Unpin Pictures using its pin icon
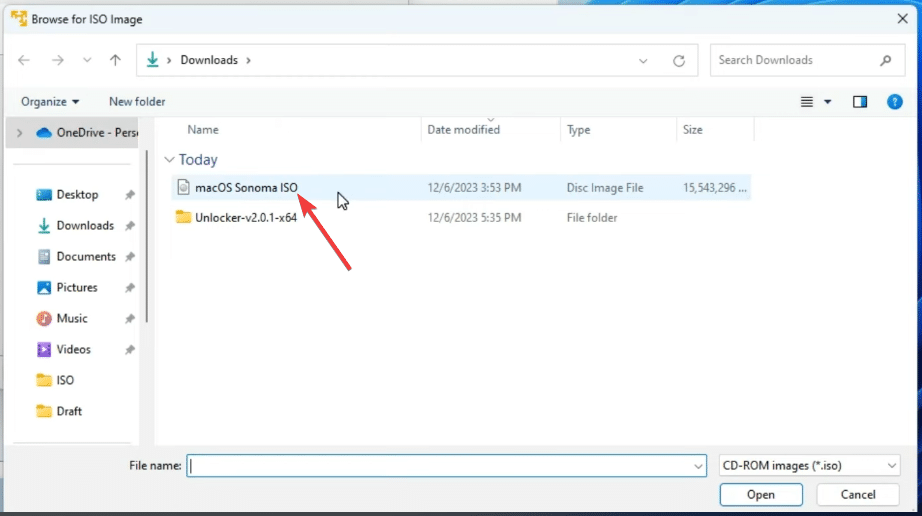The image size is (922, 516). coord(130,288)
